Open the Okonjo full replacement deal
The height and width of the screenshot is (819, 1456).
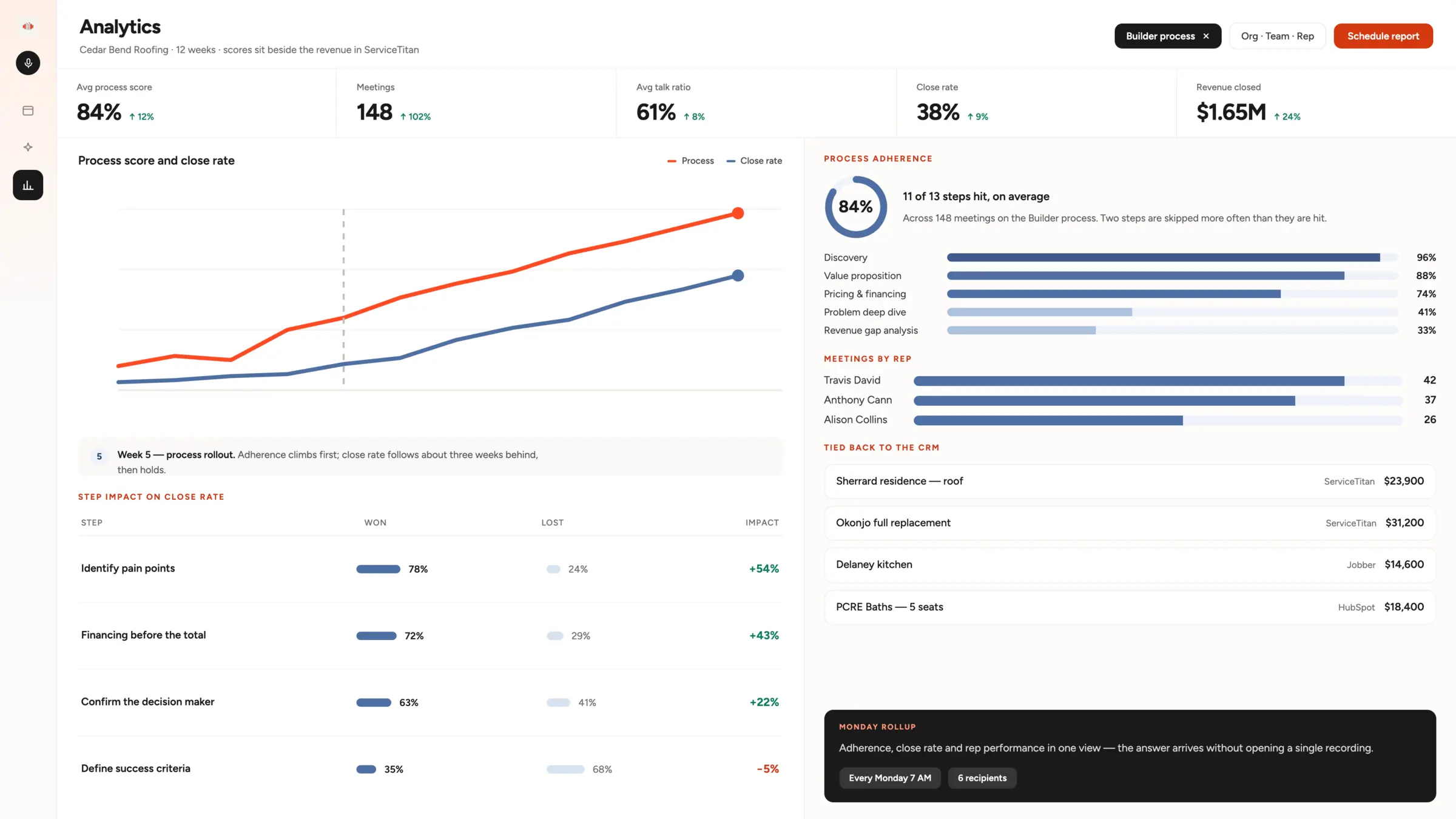1130,523
